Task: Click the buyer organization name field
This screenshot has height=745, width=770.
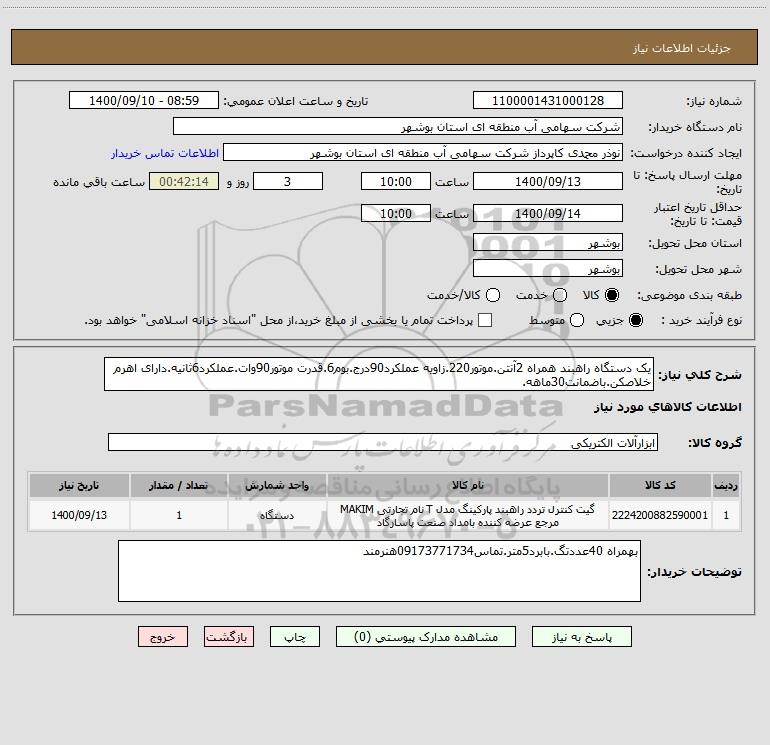Action: coord(398,126)
